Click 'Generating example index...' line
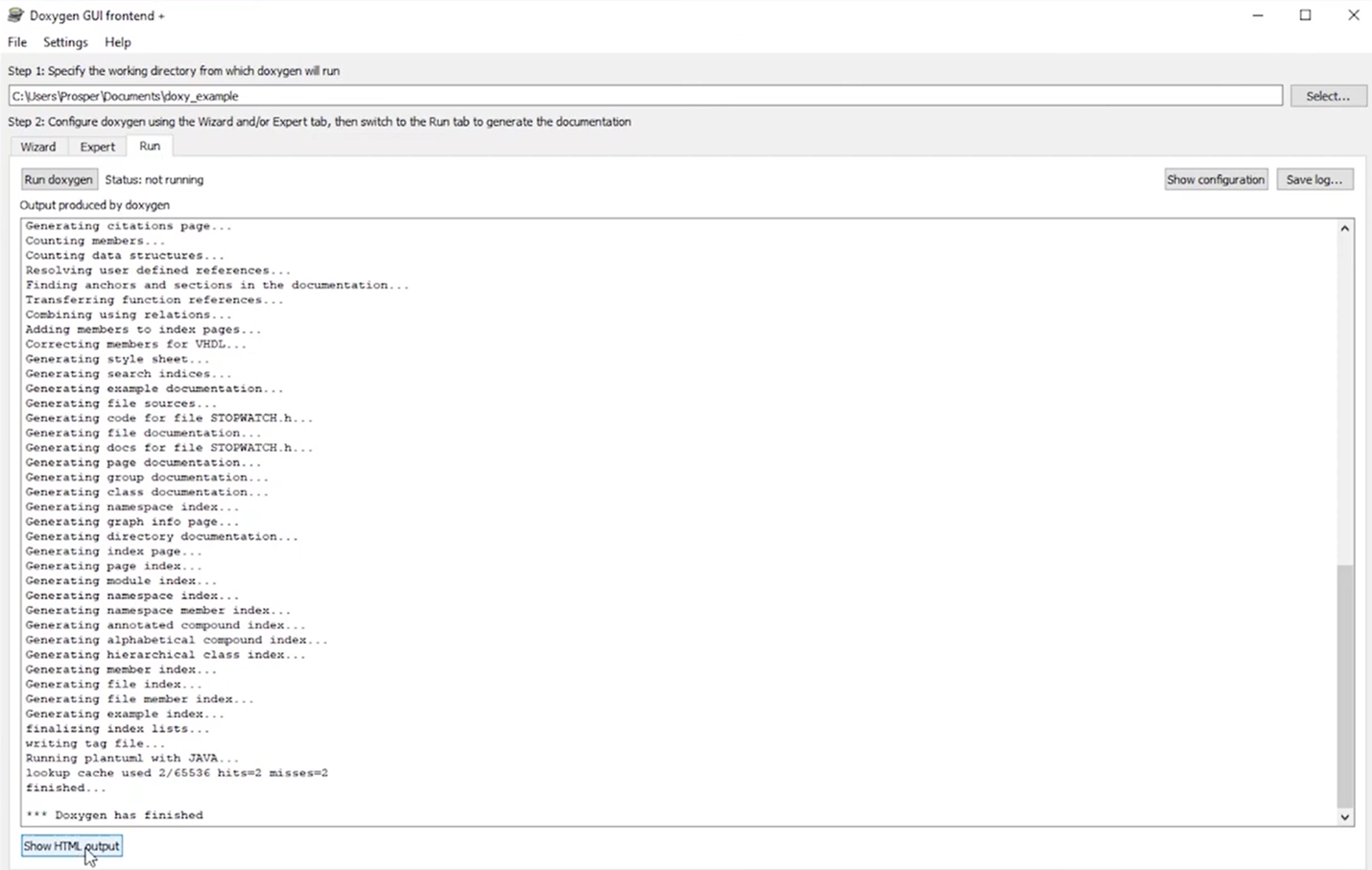The image size is (1372, 870). coord(125,714)
